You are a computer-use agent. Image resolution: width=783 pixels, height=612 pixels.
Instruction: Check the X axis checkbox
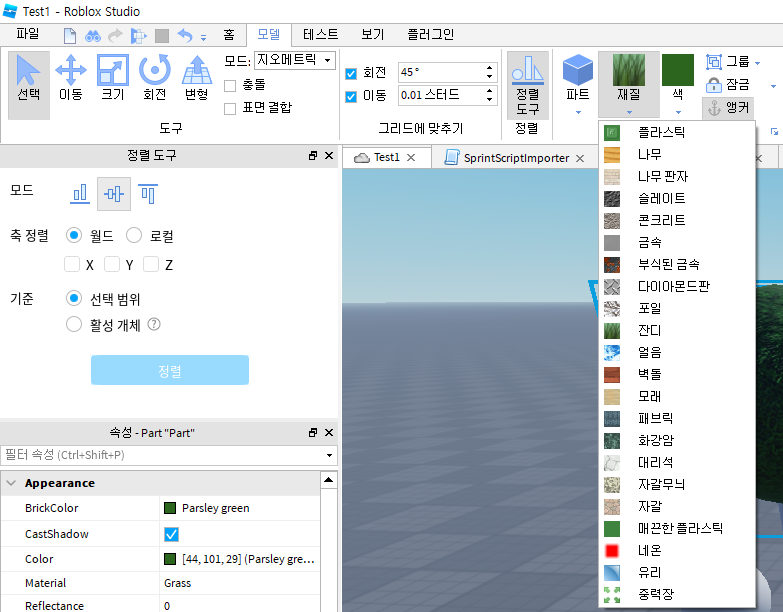pos(72,264)
